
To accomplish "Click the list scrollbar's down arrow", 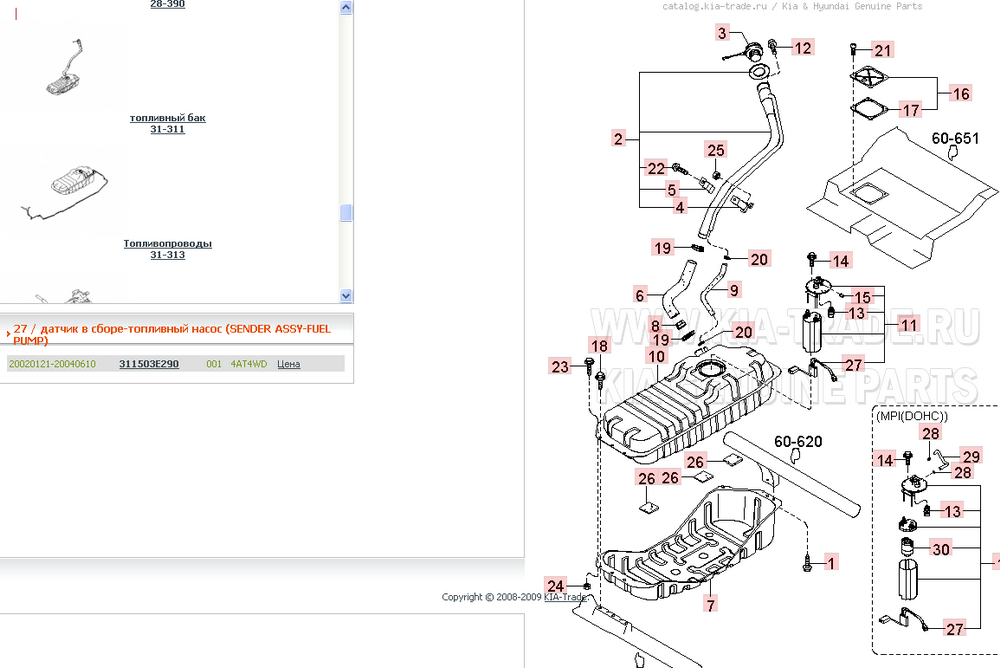I will pos(346,296).
